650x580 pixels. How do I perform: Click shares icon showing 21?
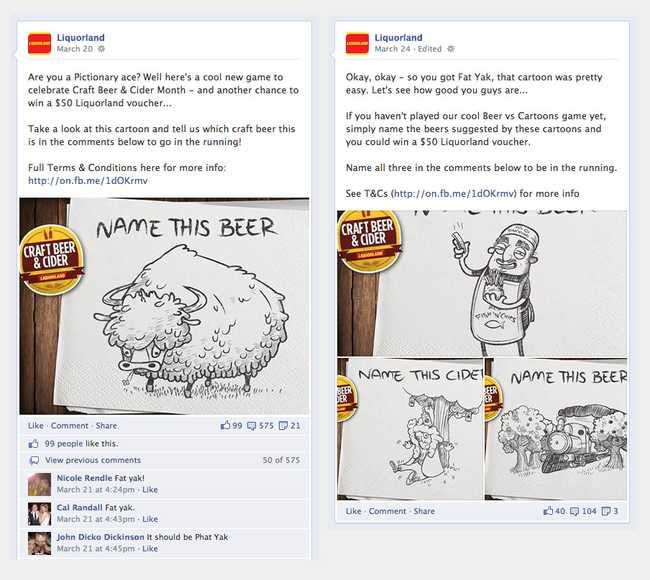click(x=283, y=426)
